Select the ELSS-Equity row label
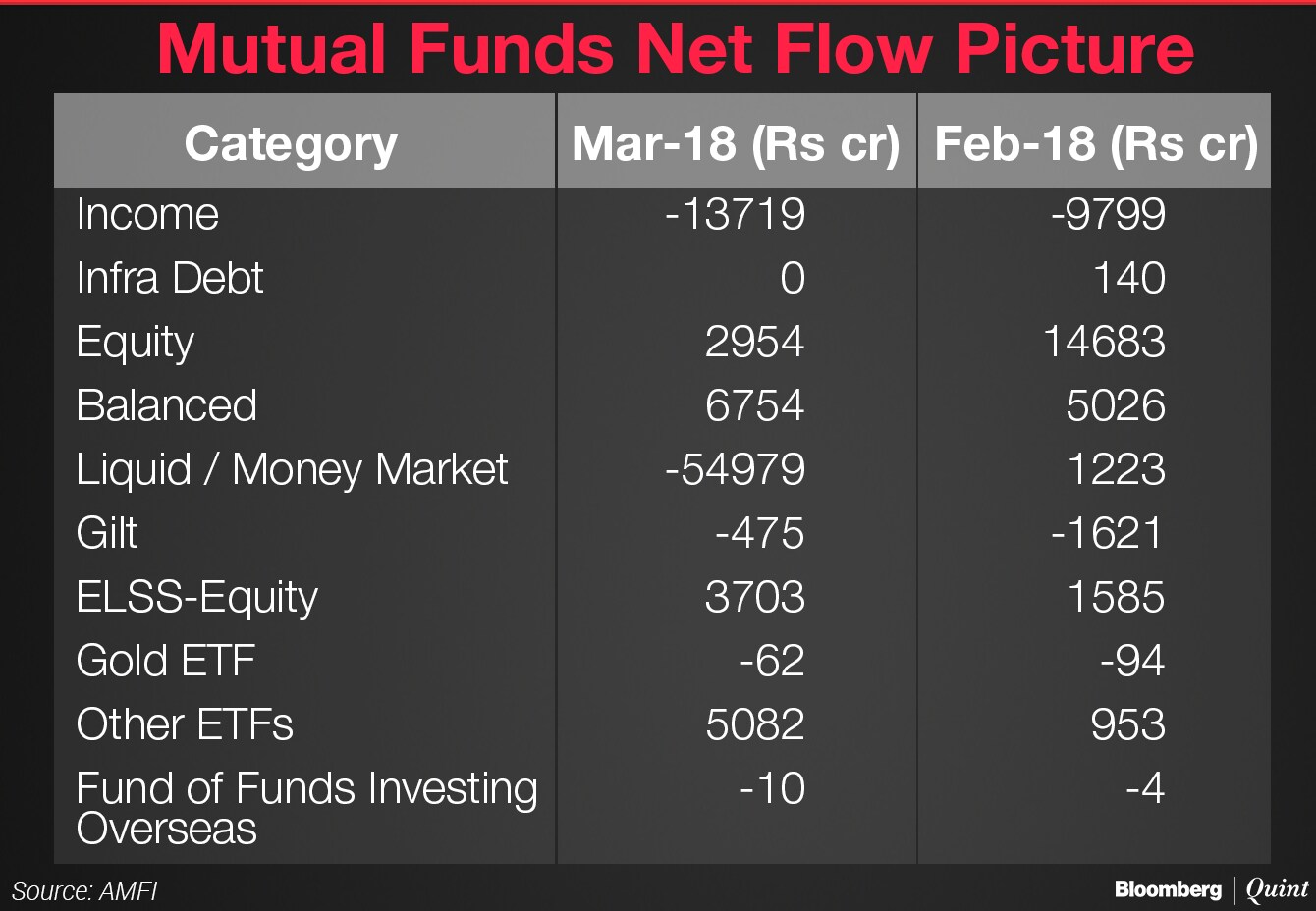Viewport: 1316px width, 911px height. coord(197,597)
